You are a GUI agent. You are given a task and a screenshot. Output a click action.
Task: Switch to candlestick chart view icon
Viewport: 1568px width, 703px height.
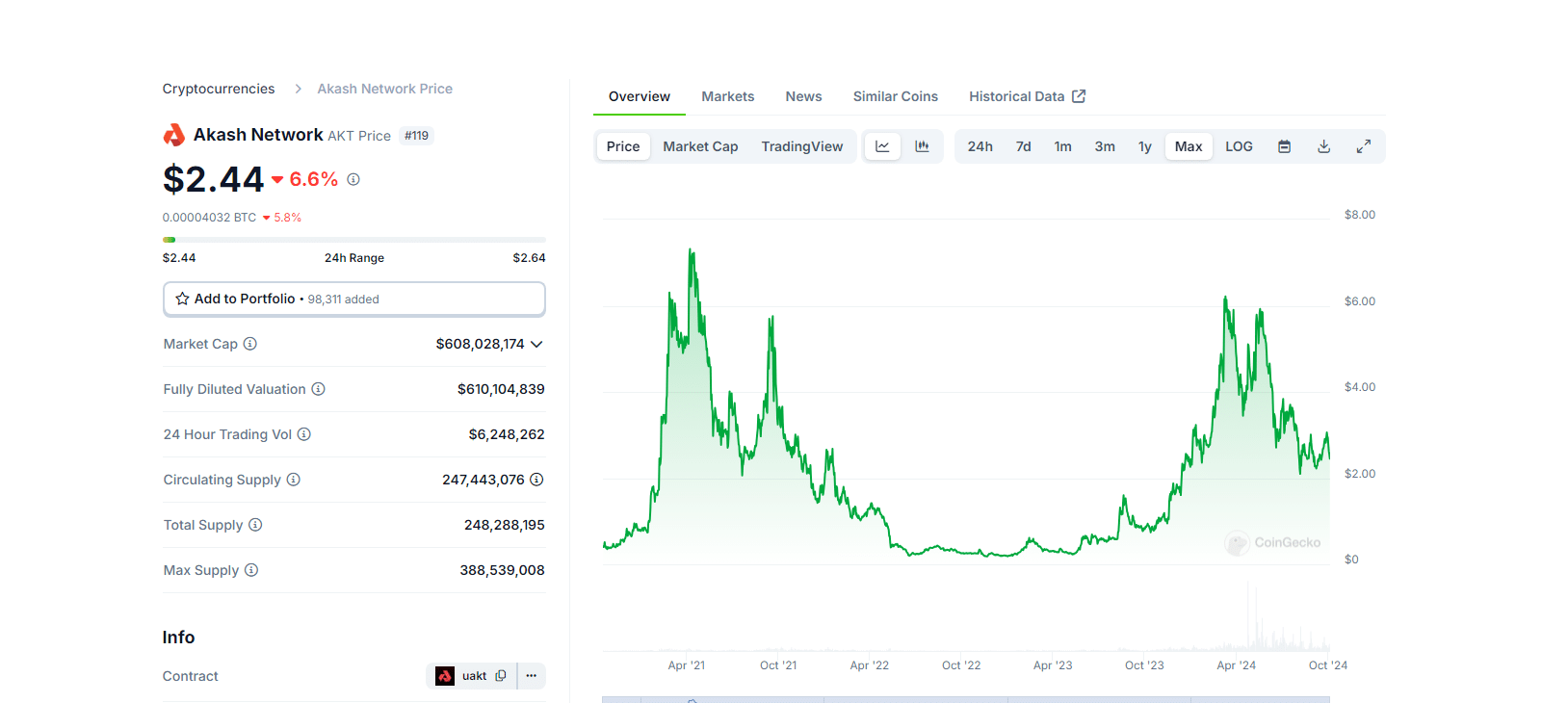[923, 146]
